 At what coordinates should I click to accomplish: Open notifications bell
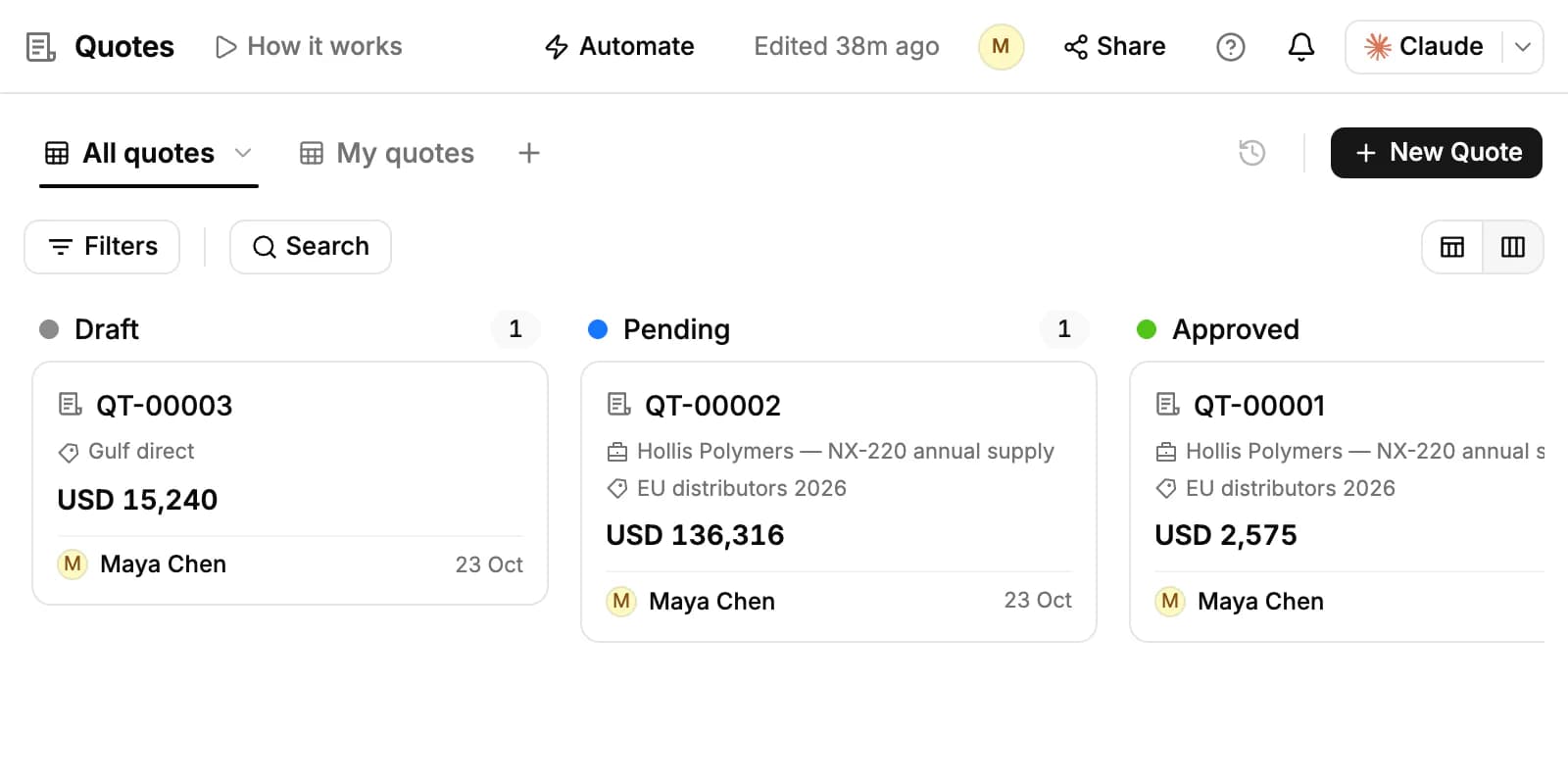pyautogui.click(x=1300, y=46)
